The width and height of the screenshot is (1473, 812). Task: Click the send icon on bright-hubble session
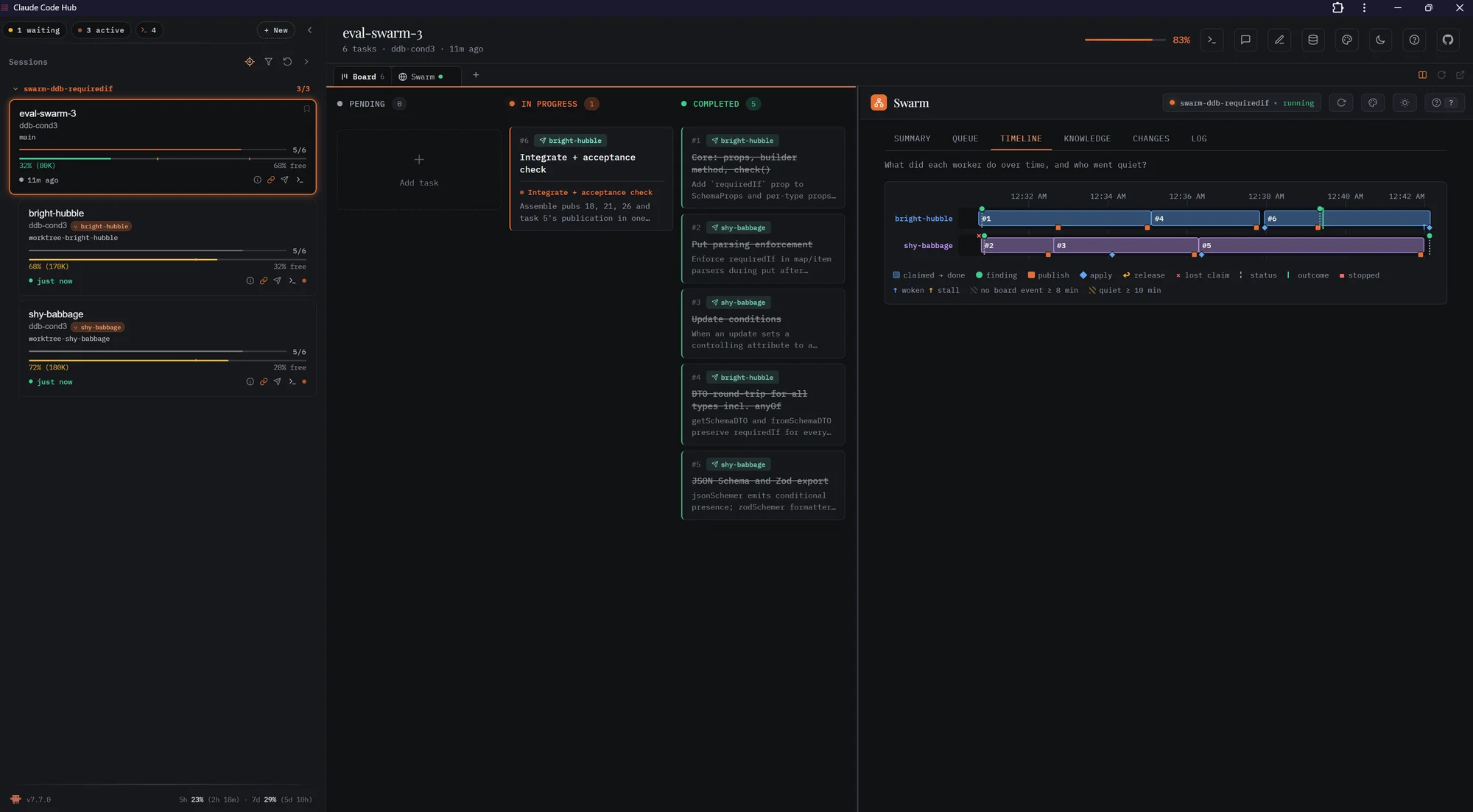point(277,280)
